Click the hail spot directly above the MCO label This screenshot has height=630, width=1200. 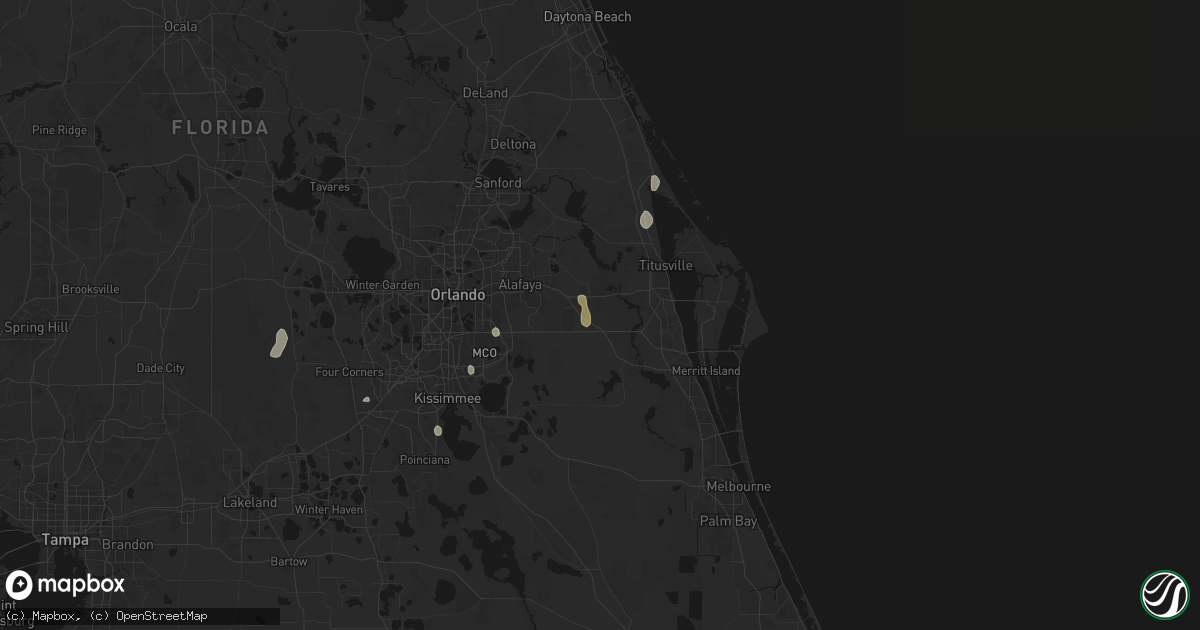tap(495, 332)
